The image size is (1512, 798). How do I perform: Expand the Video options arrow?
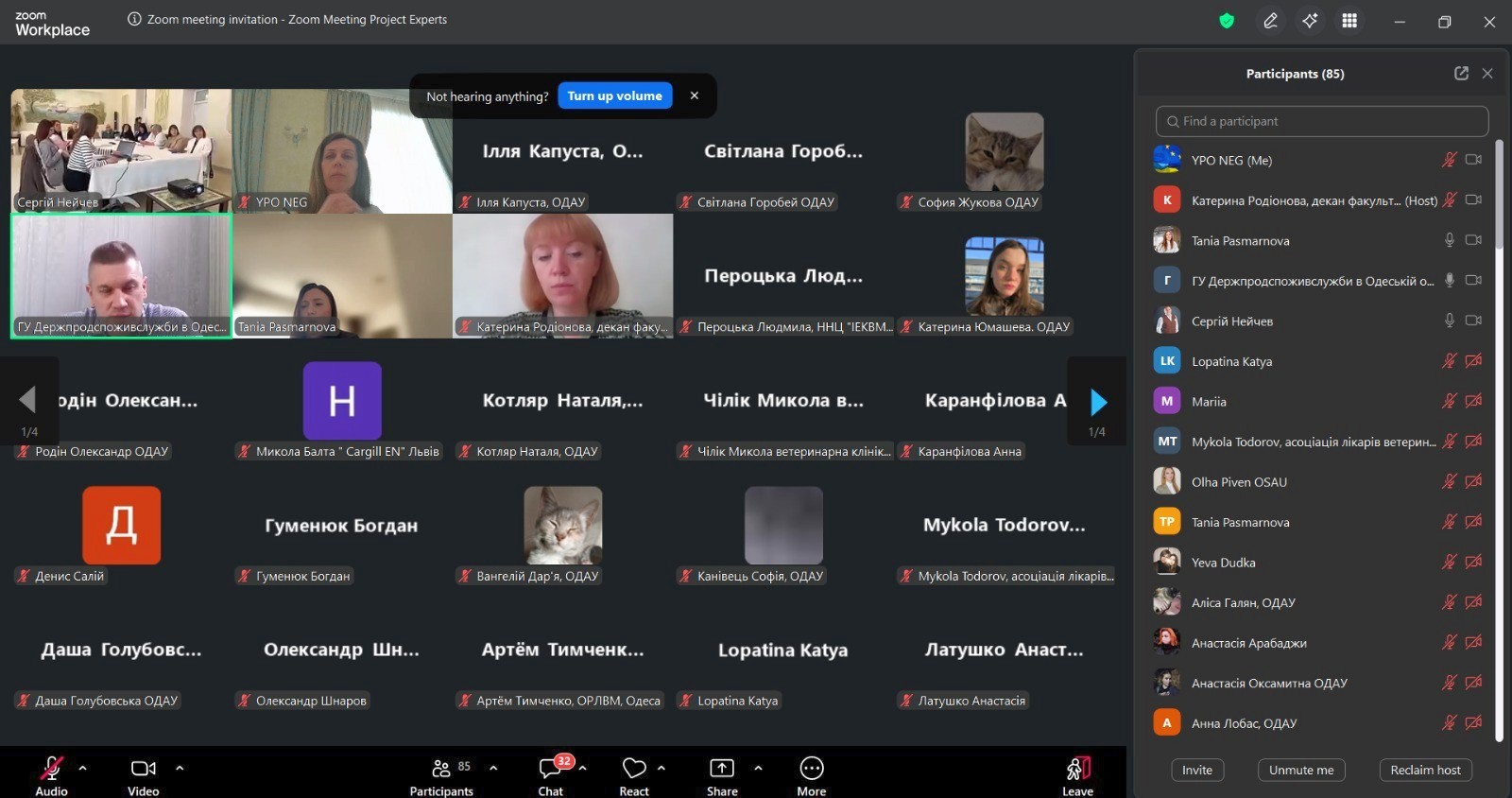tap(180, 768)
